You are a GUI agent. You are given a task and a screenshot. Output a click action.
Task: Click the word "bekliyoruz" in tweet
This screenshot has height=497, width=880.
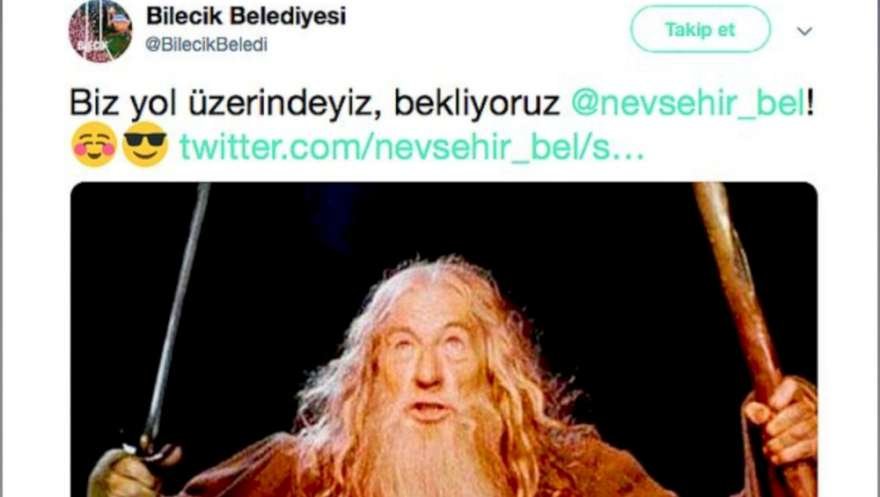(476, 103)
